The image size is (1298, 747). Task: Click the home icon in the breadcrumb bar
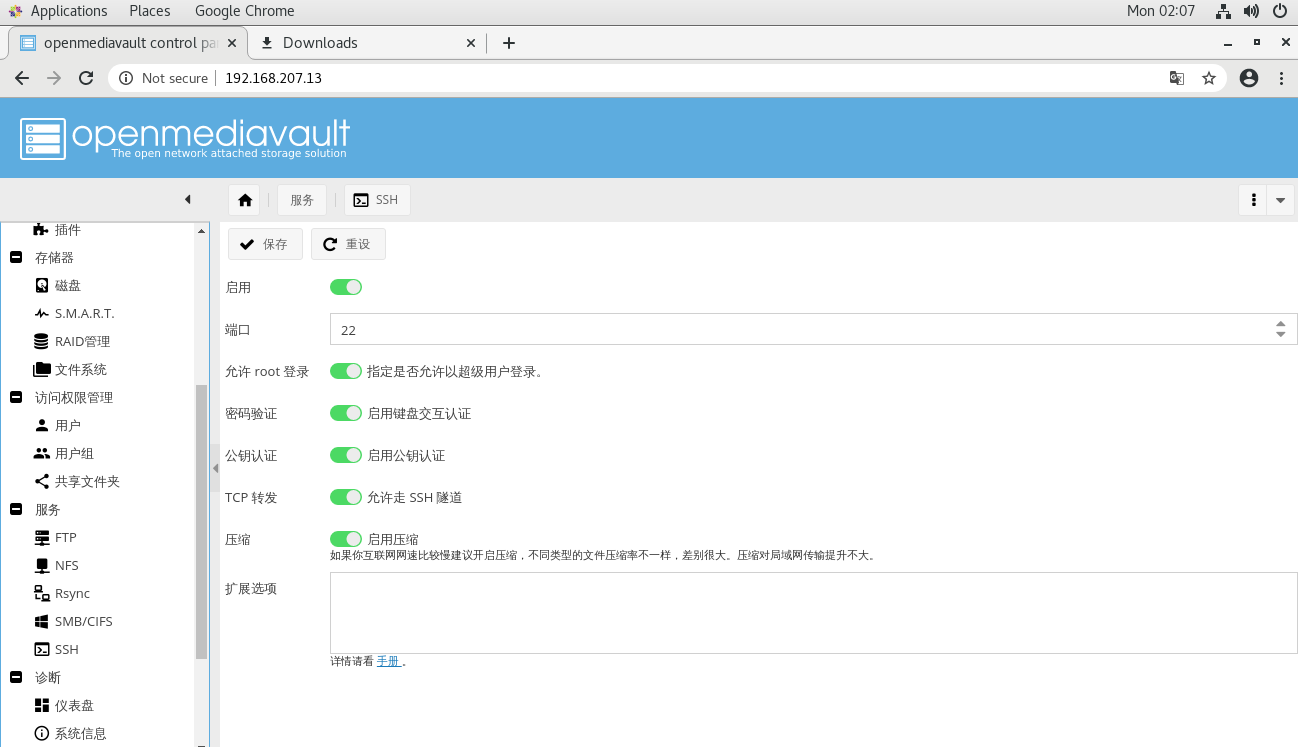tap(244, 199)
